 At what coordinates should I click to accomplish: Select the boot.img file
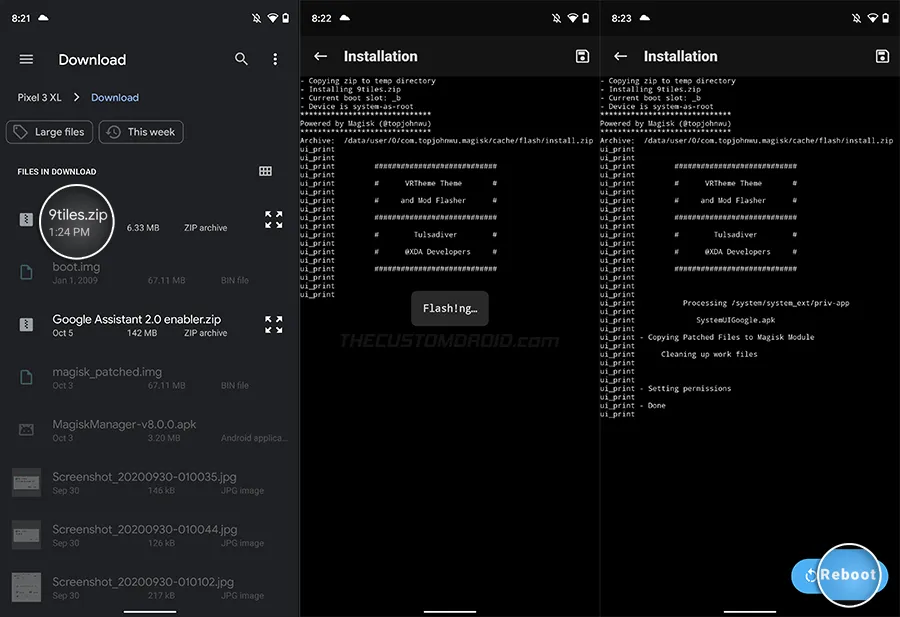point(25,272)
